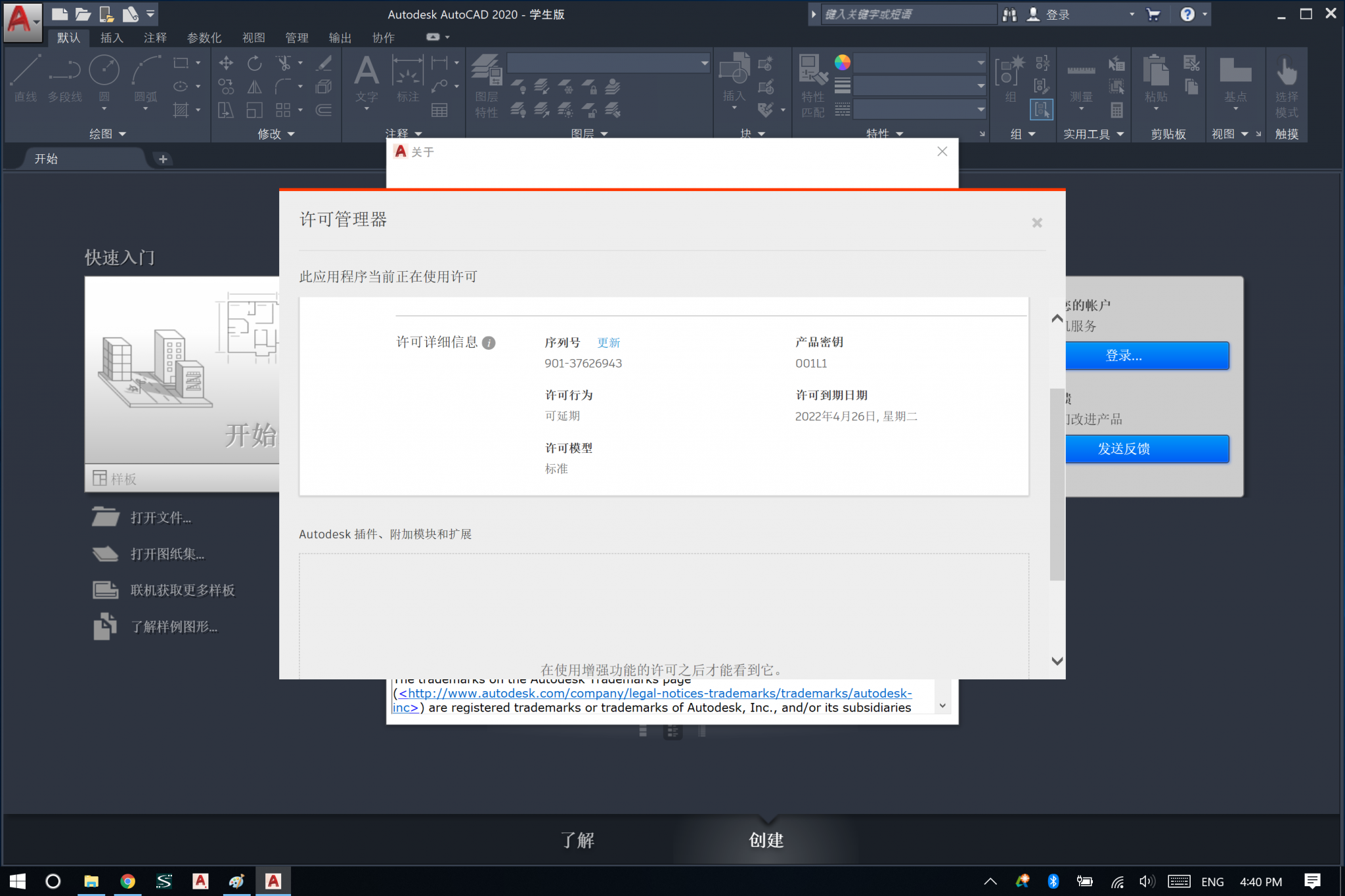Select the Text (文字) tool
Image resolution: width=1345 pixels, height=896 pixels.
(x=366, y=77)
